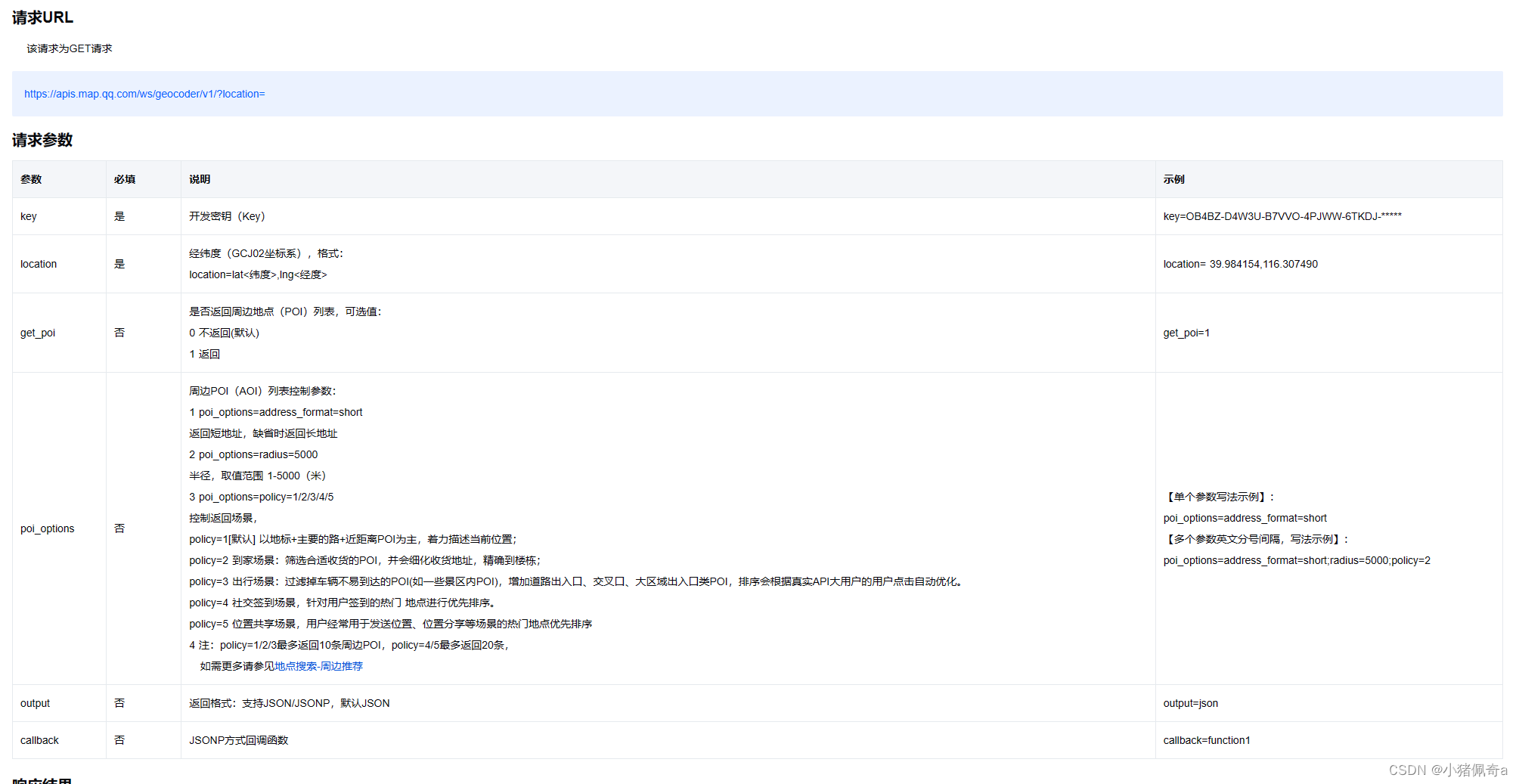This screenshot has width=1519, height=784.
Task: Select the 参数 column header
Action: (x=31, y=179)
